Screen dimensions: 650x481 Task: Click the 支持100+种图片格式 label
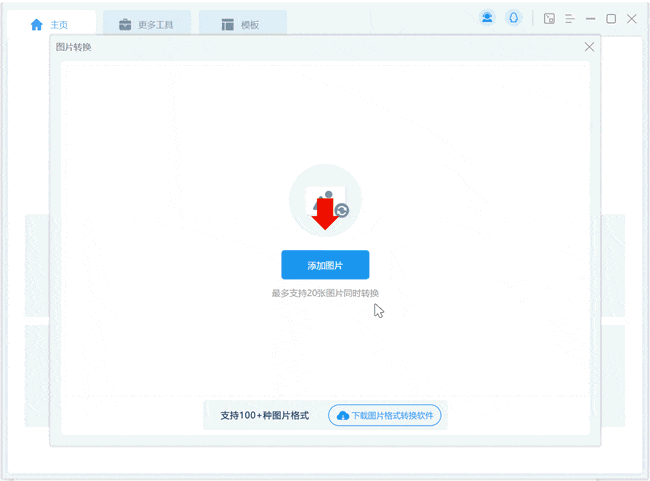point(264,415)
